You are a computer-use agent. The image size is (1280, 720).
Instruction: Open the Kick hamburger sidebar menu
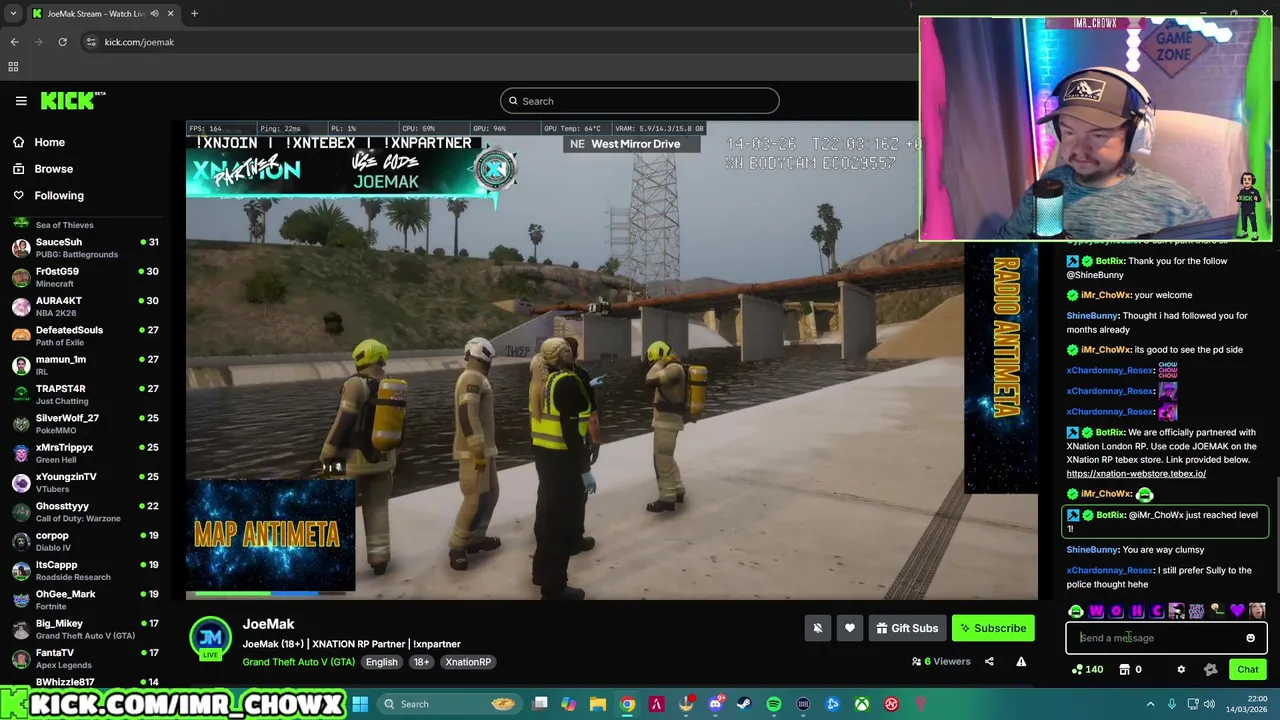21,101
